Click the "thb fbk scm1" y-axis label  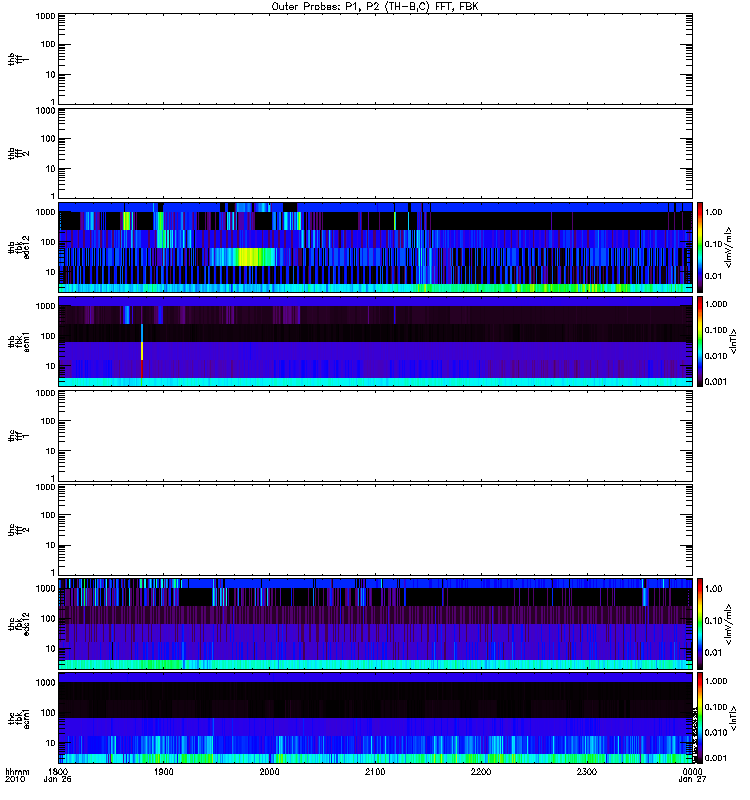18,341
